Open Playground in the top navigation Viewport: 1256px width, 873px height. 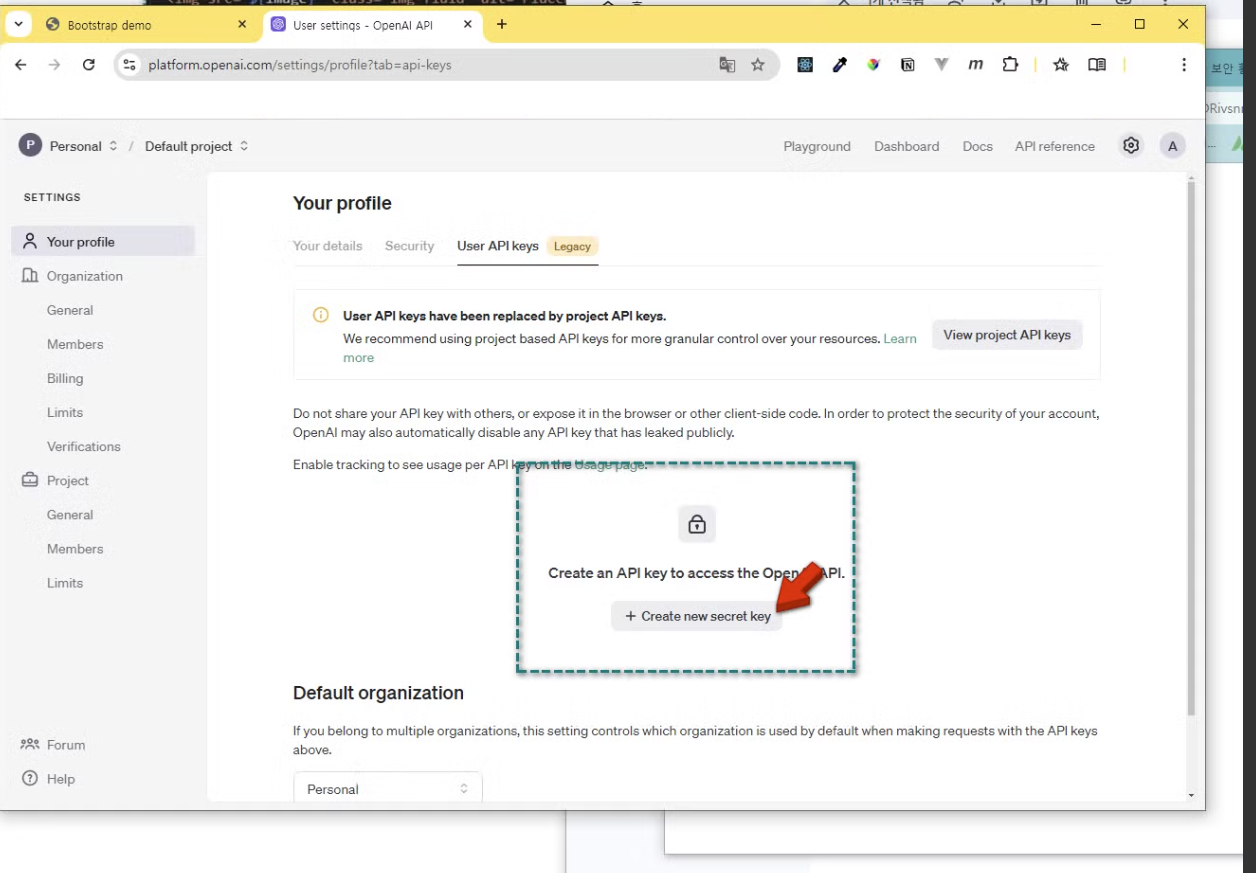(x=817, y=146)
